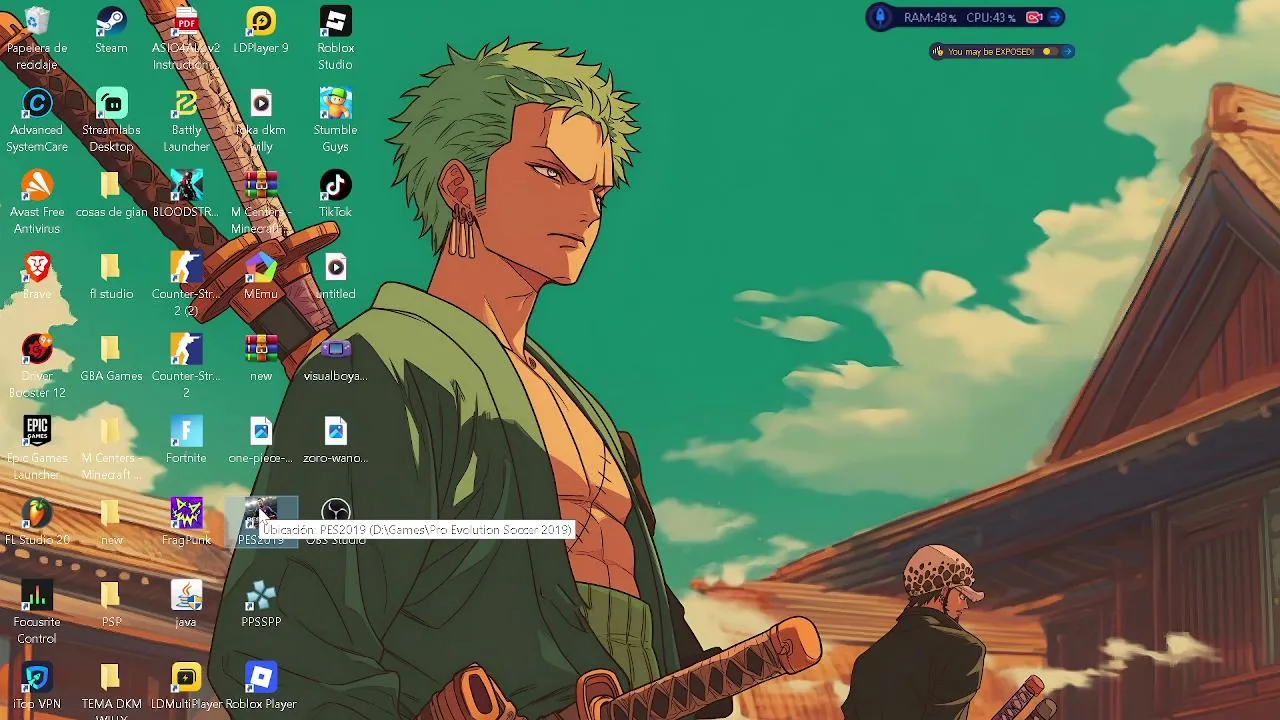Open Avast Free Antivirus shortcut
Screen dimensions: 1280x720
tap(37, 202)
